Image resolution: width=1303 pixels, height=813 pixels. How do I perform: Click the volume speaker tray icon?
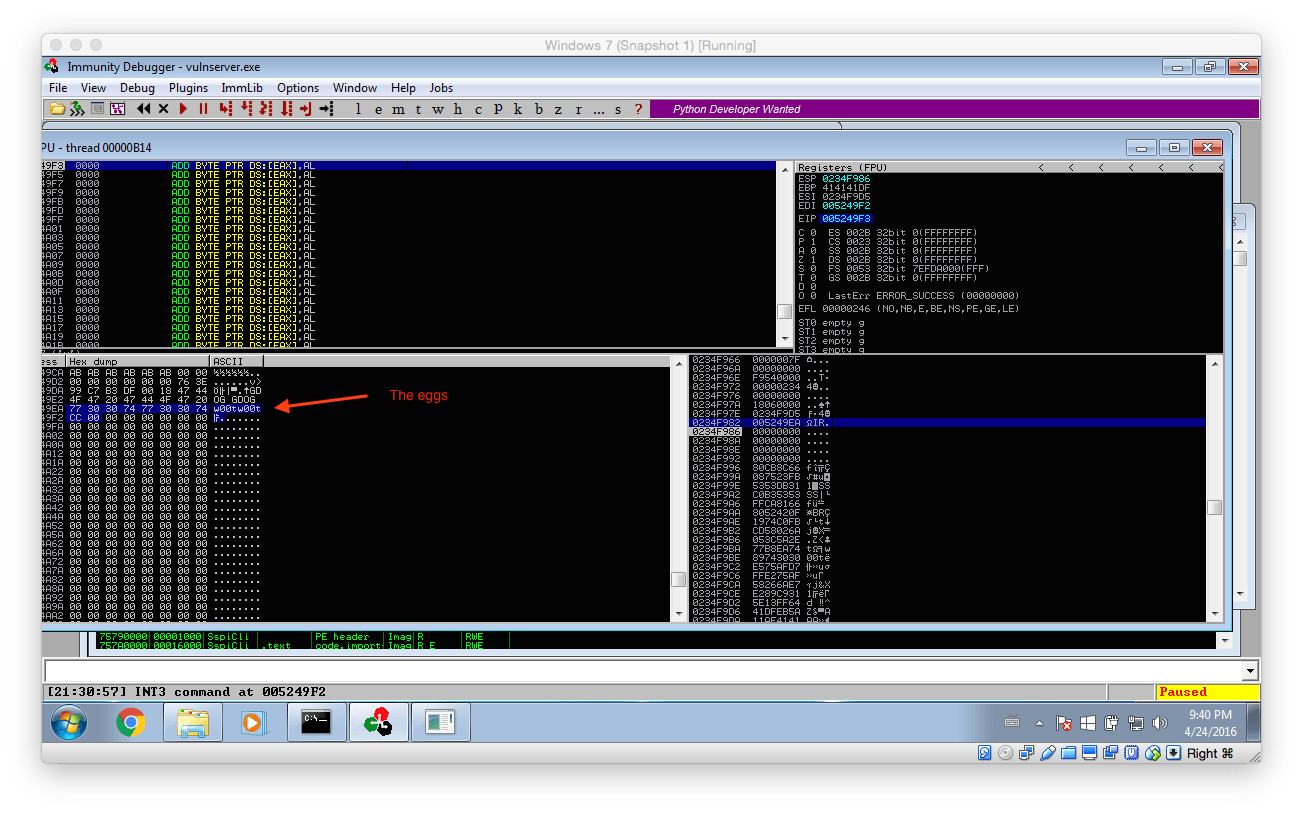click(x=1160, y=723)
